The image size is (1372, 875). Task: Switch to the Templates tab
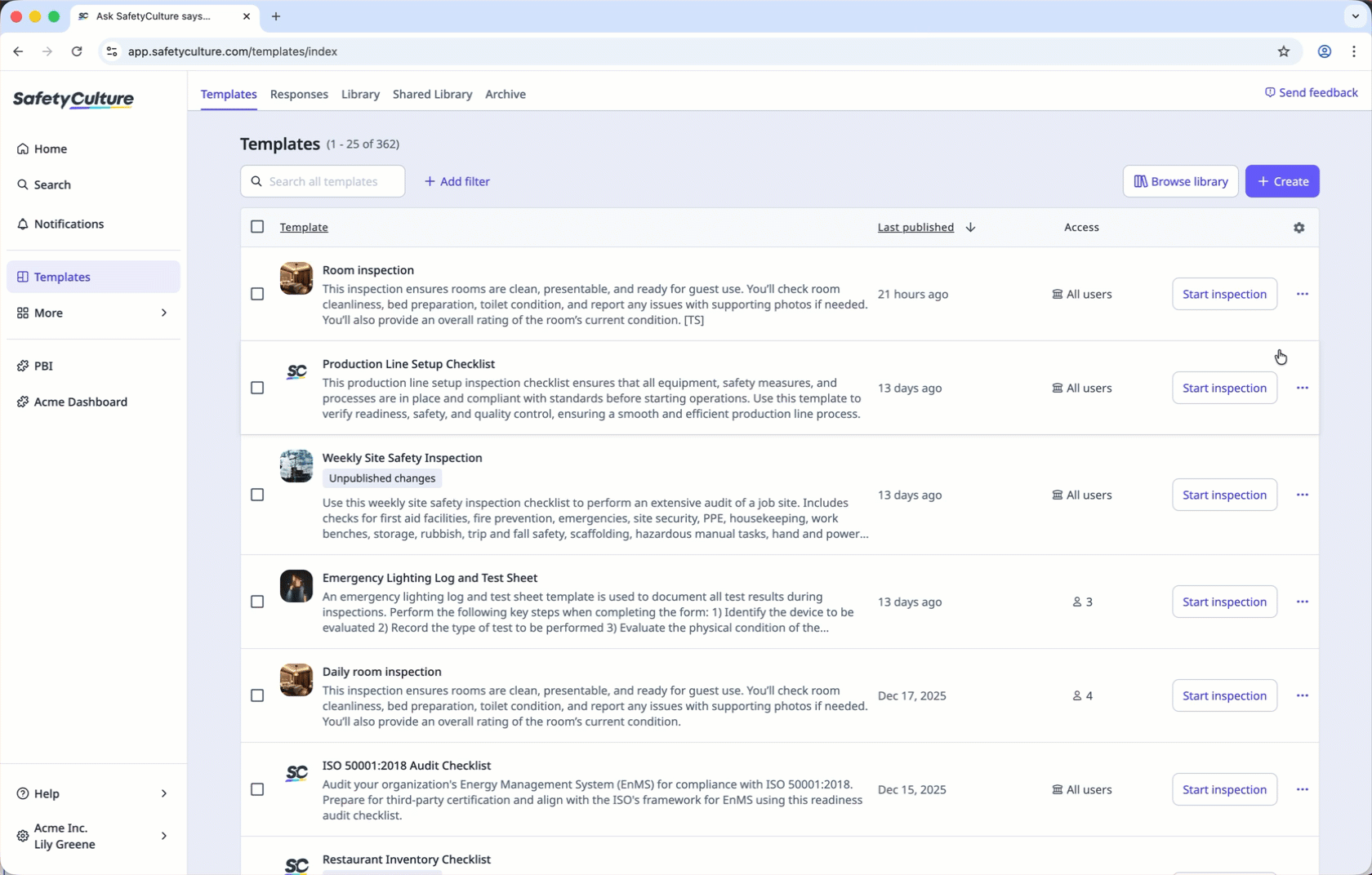[229, 95]
